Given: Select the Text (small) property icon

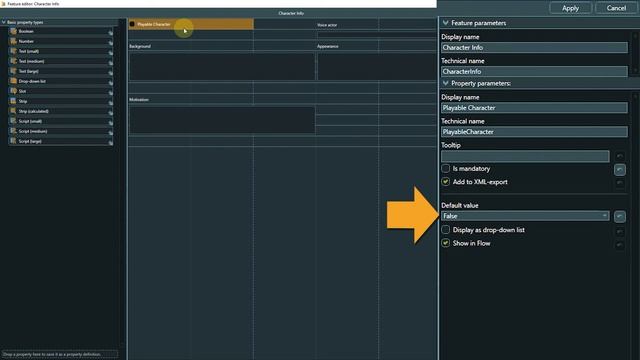Looking at the screenshot, I should point(13,51).
